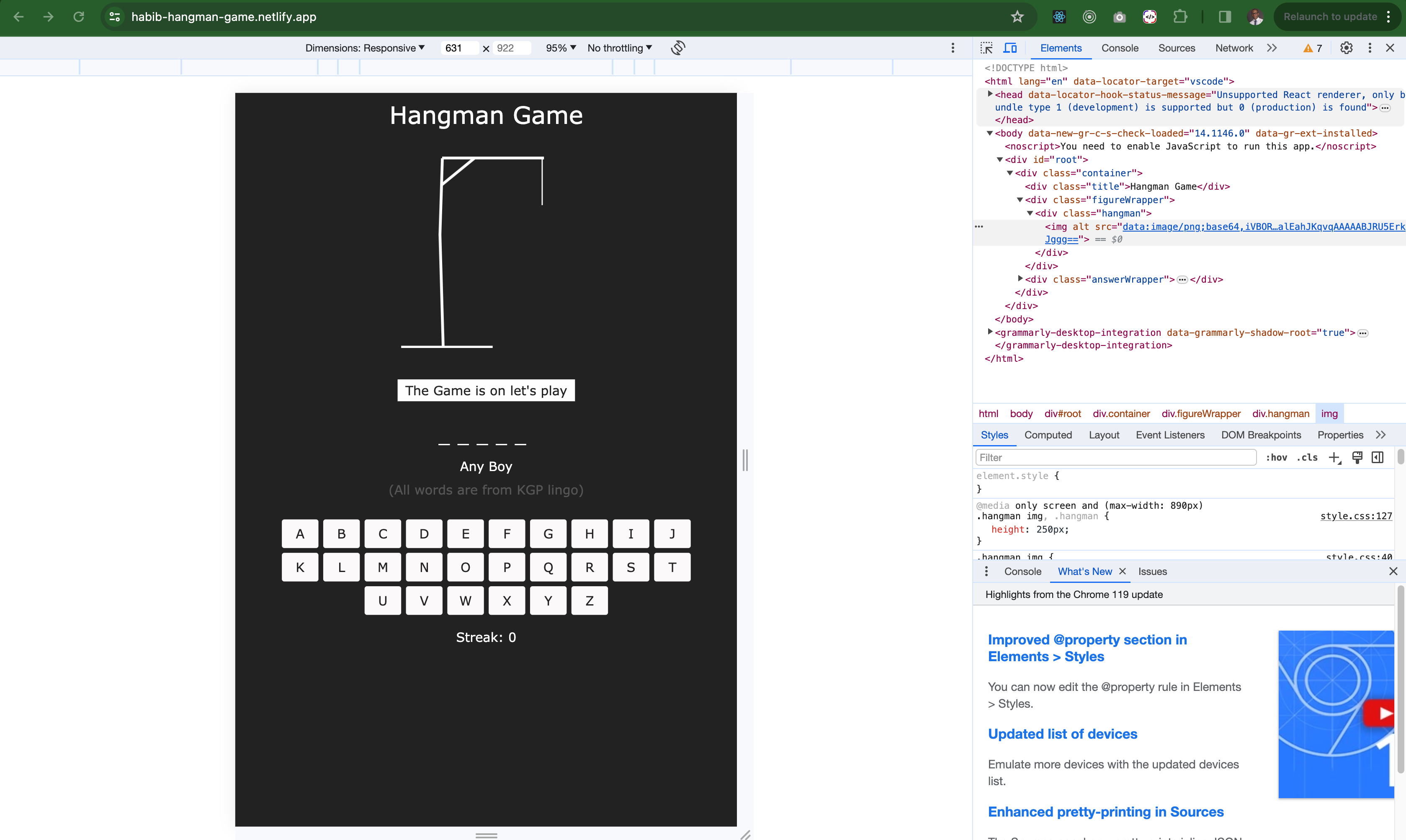Click the viewport width input field
The width and height of the screenshot is (1406, 840).
pyautogui.click(x=458, y=48)
